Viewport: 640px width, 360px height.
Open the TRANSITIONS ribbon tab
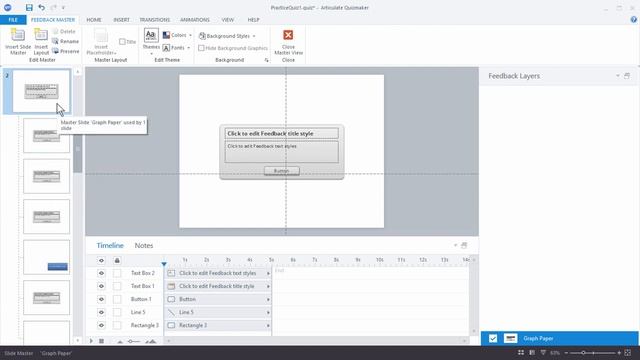point(155,20)
